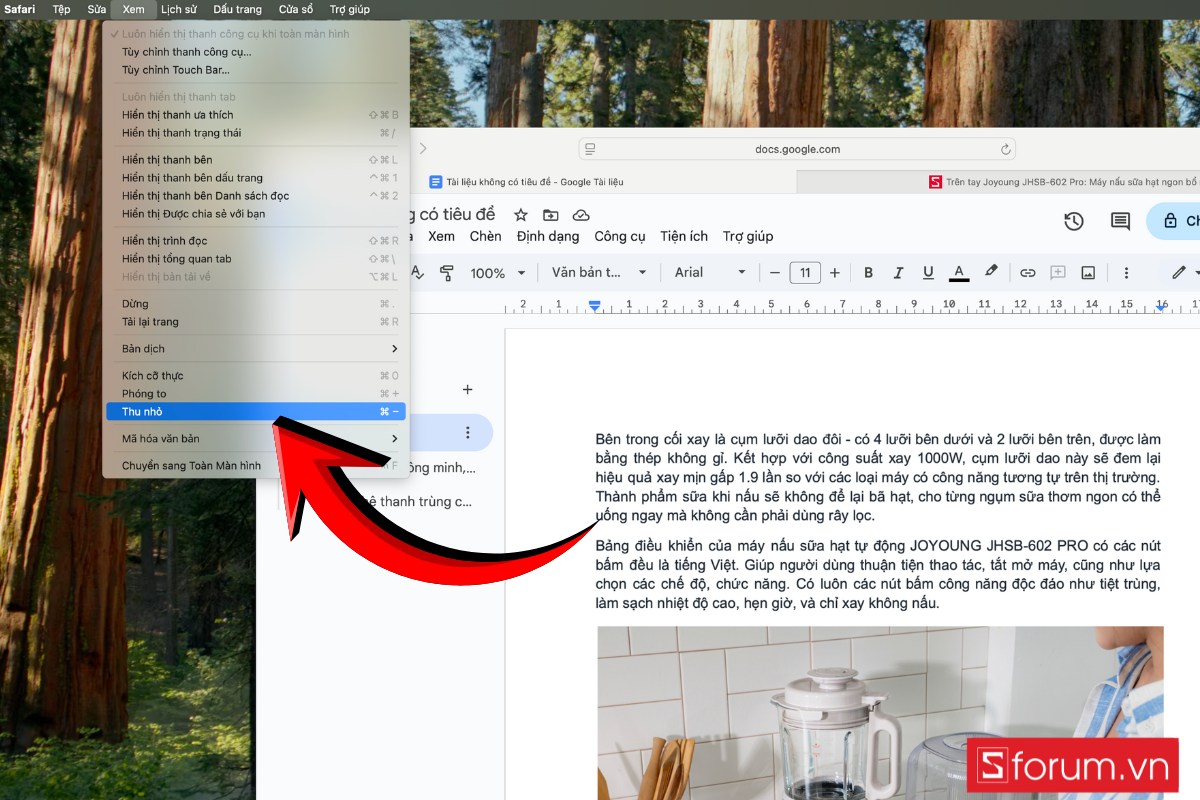
Task: Choose Tùy chỉnh Touch Bar item
Action: [256, 69]
